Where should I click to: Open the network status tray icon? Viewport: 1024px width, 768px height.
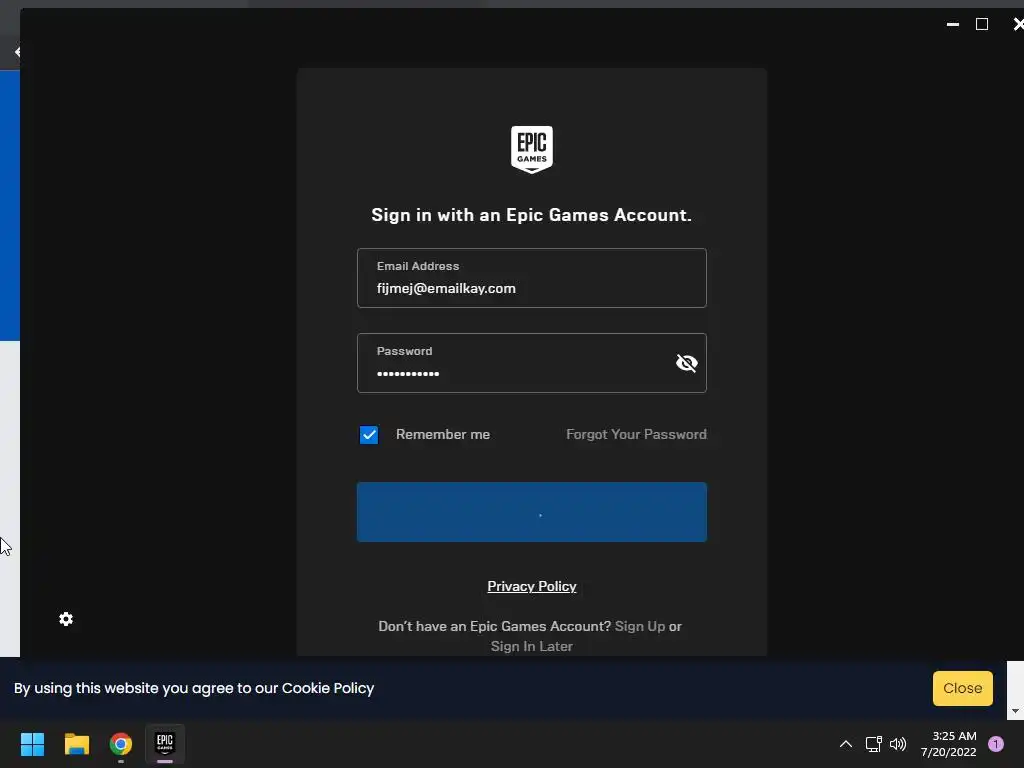coord(874,744)
